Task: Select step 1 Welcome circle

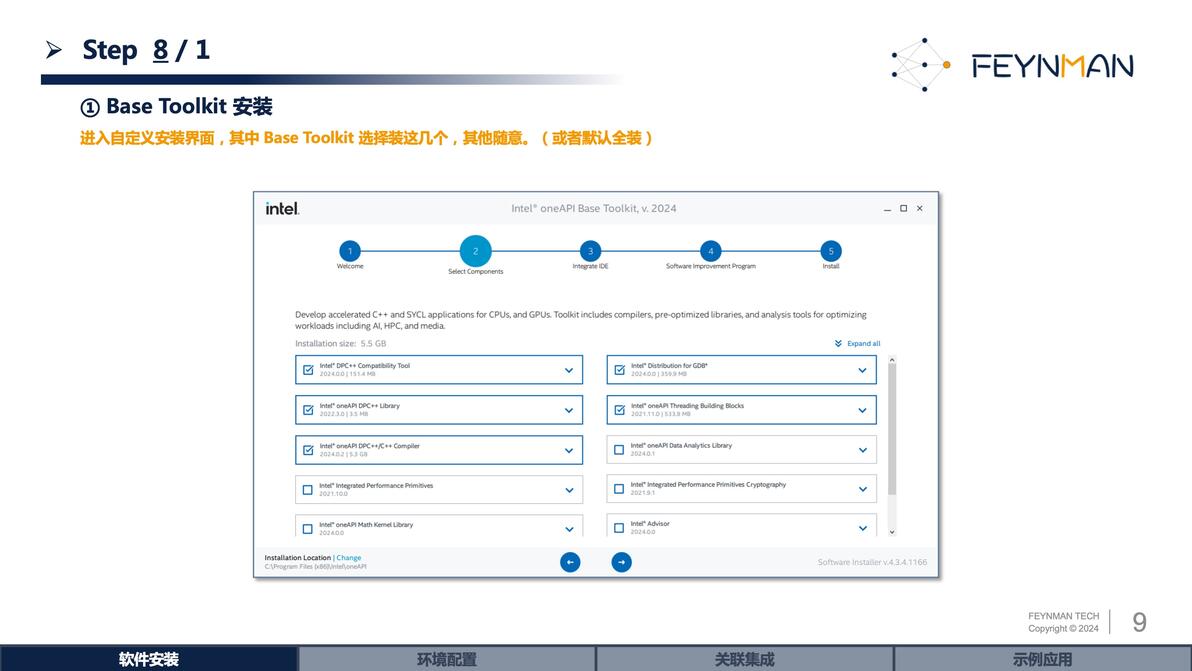Action: point(350,251)
